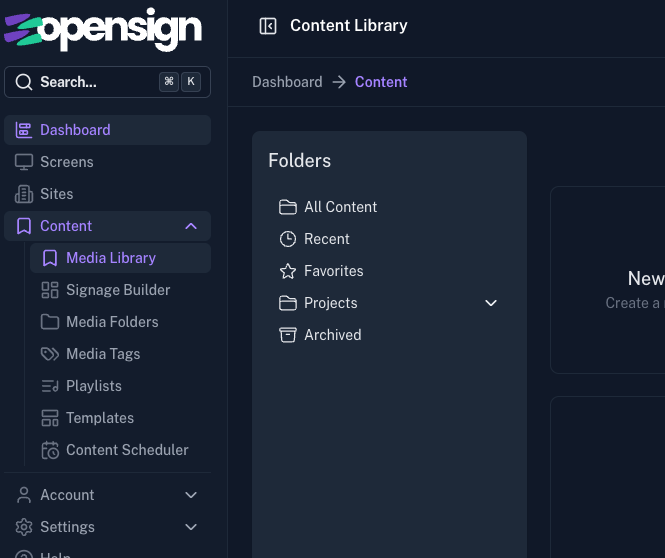
Task: Expand the Settings menu chevron
Action: pos(191,527)
